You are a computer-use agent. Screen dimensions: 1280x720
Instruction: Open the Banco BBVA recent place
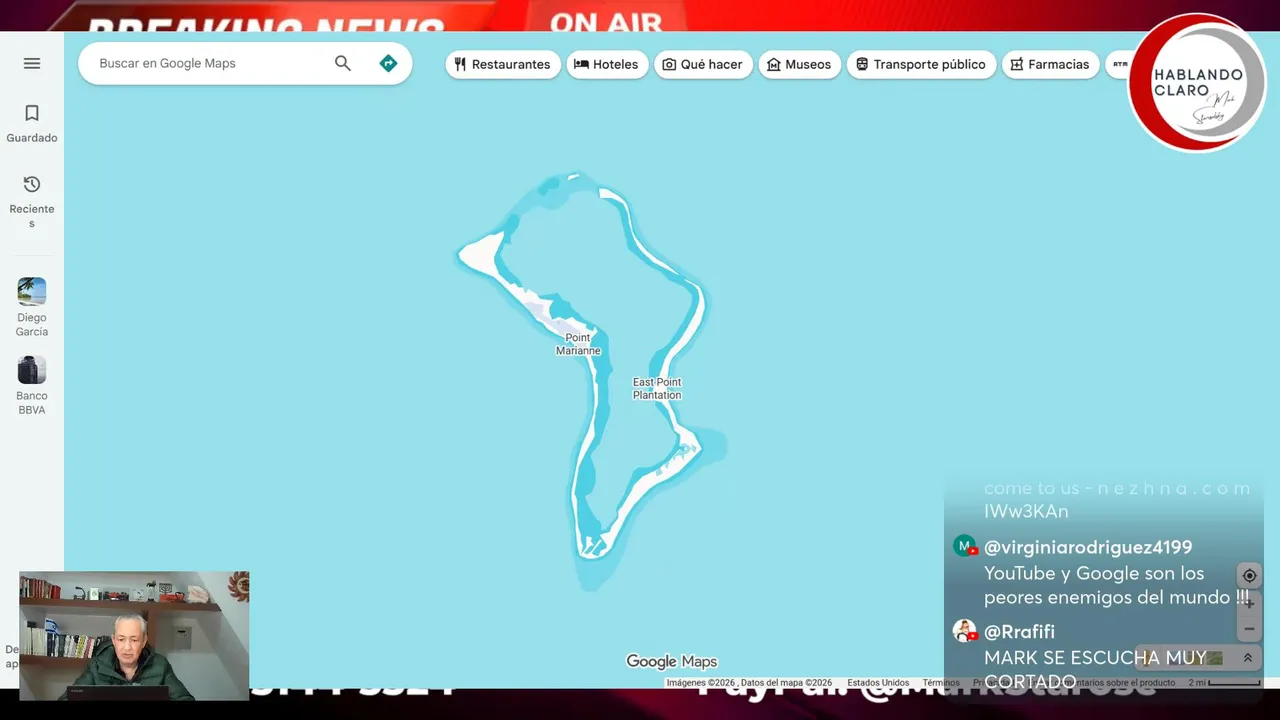32,386
